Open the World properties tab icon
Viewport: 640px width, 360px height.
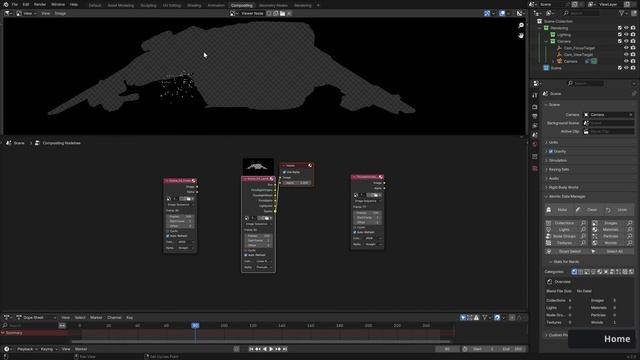pos(535,144)
